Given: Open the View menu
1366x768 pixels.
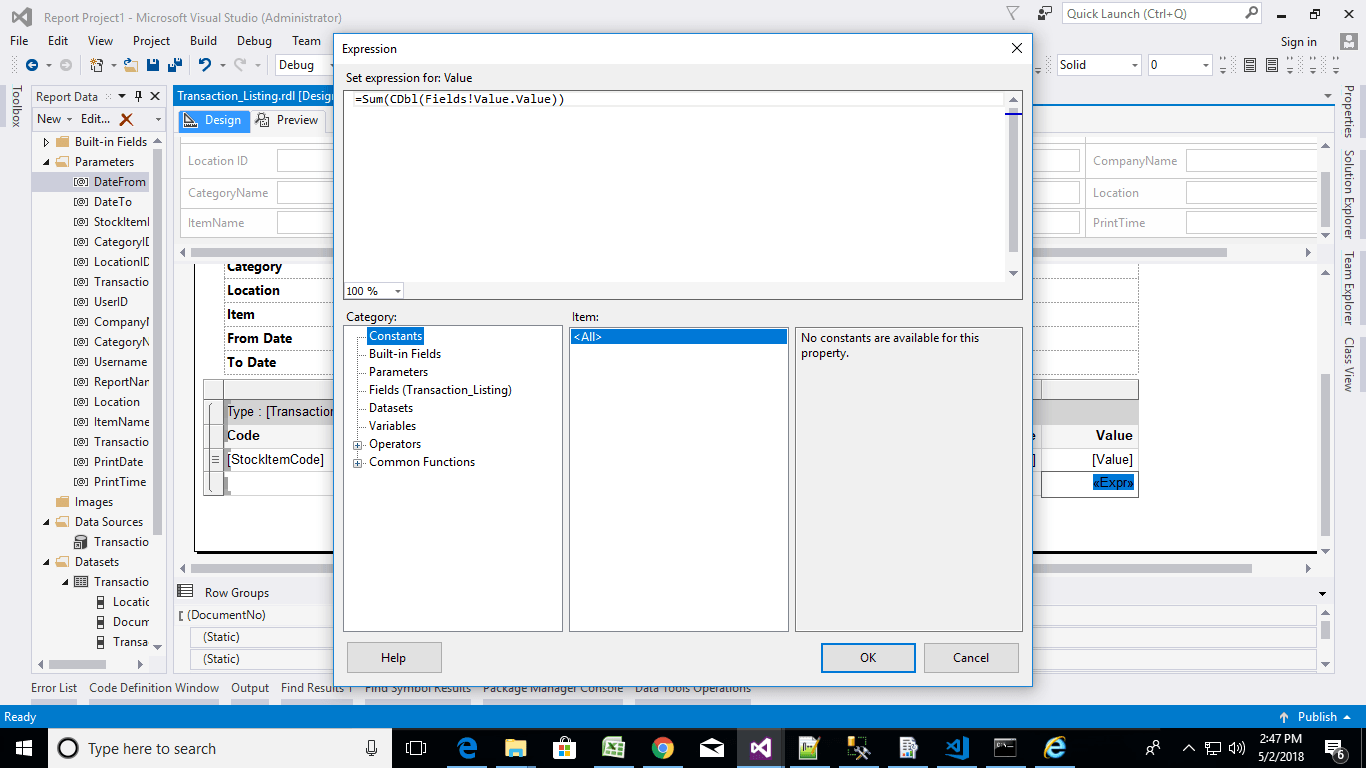Looking at the screenshot, I should 100,41.
